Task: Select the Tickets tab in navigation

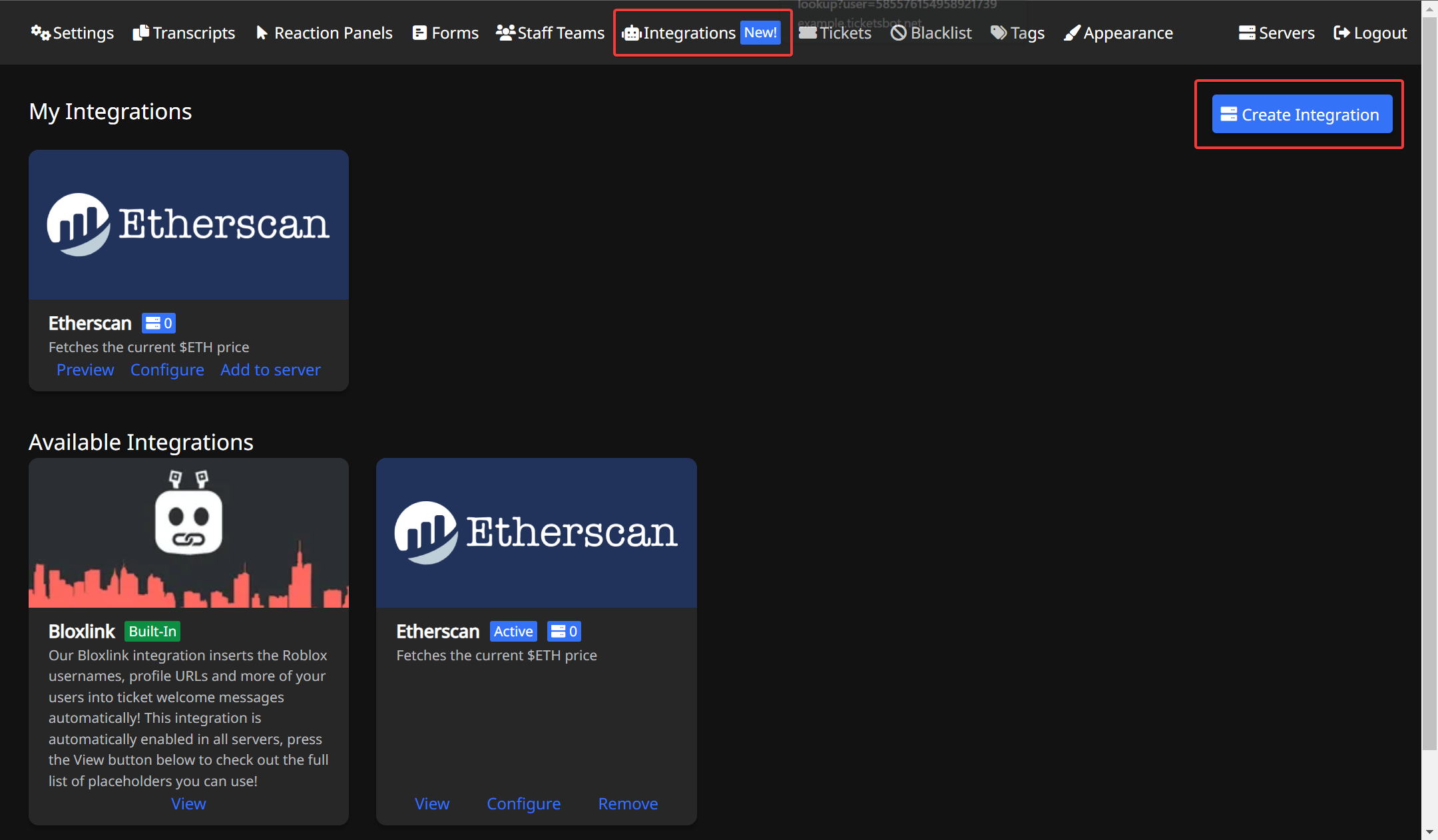Action: click(x=836, y=33)
